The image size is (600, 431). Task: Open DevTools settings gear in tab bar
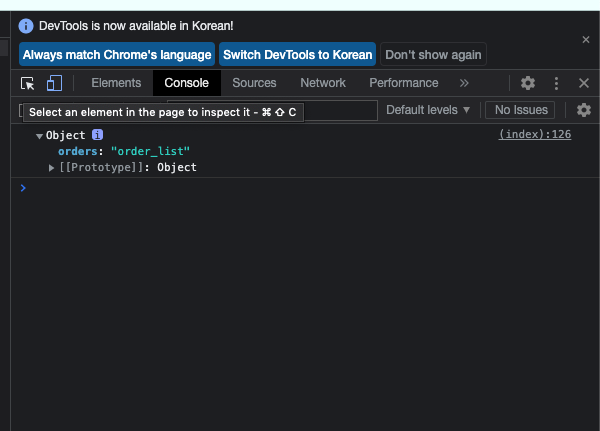[x=528, y=83]
